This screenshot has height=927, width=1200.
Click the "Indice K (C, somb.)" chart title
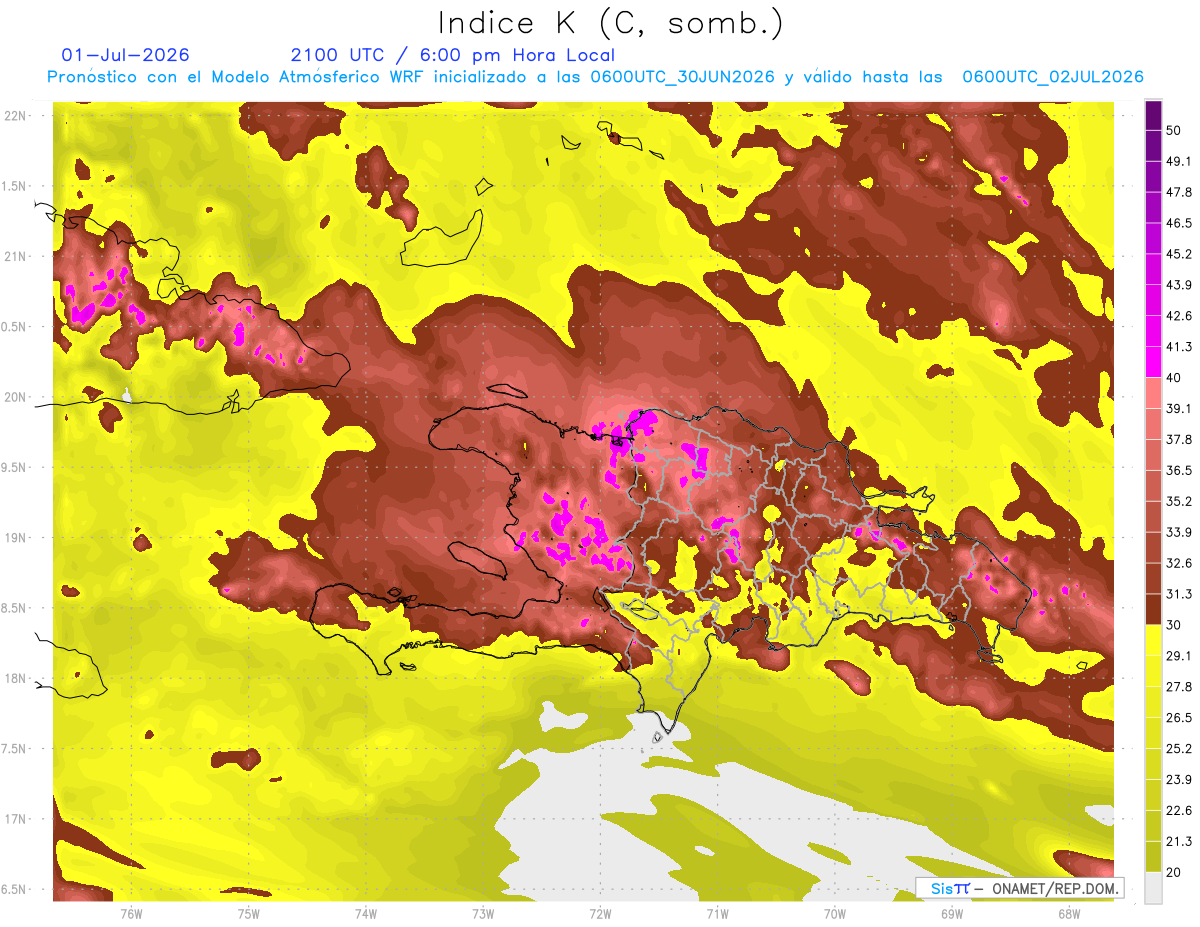tap(610, 23)
